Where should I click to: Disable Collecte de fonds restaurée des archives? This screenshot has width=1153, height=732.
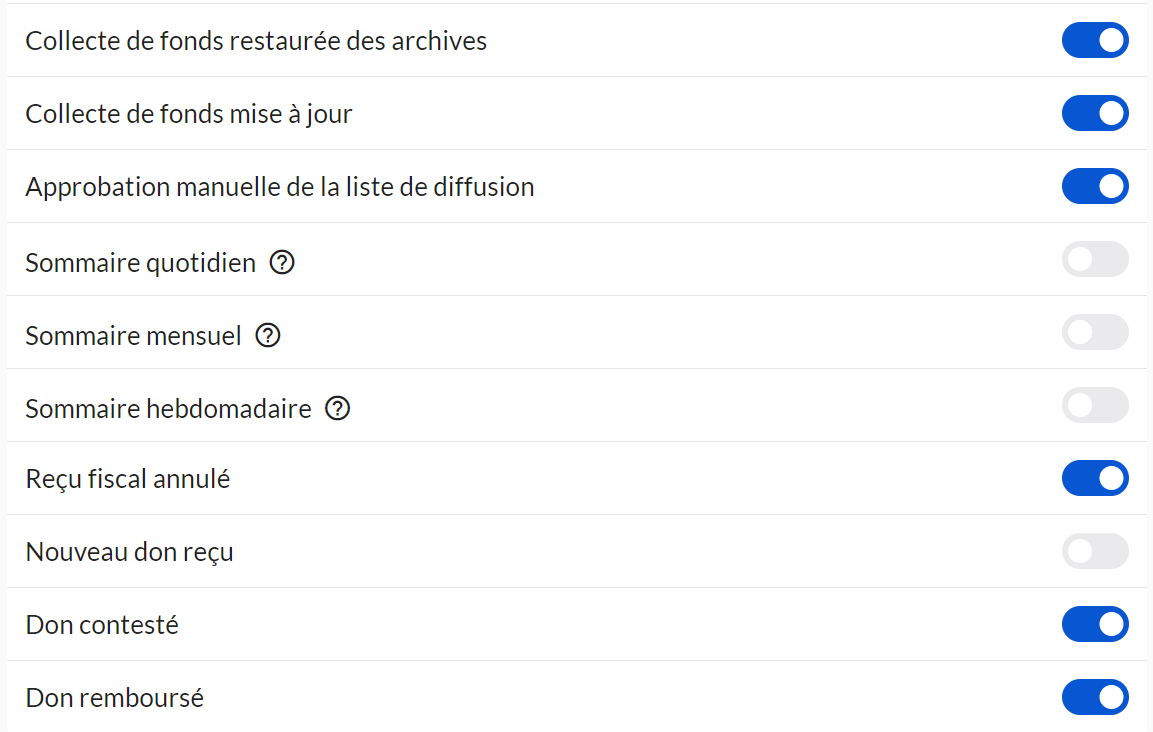pos(1095,41)
